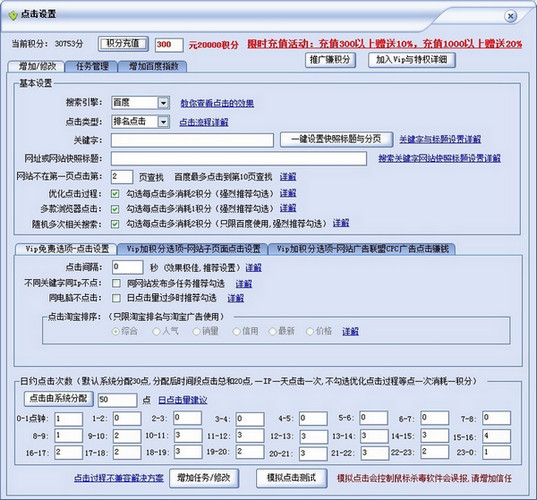Enable the 同电脑不点击 checkbox
The image size is (537, 500).
pos(116,298)
